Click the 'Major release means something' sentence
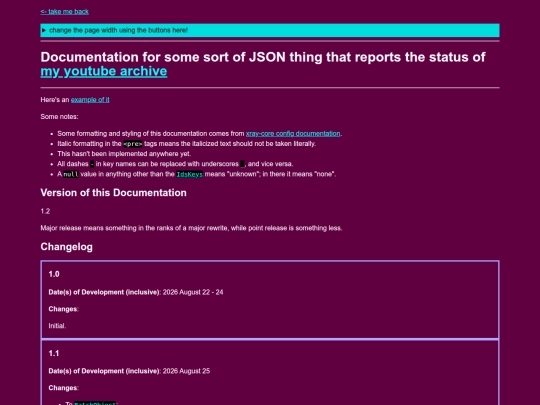The height and width of the screenshot is (405, 540). coord(191,228)
